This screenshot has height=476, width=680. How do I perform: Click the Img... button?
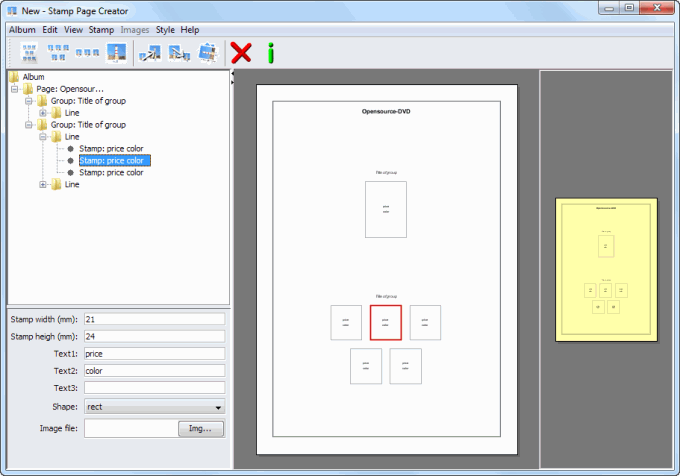coord(201,429)
